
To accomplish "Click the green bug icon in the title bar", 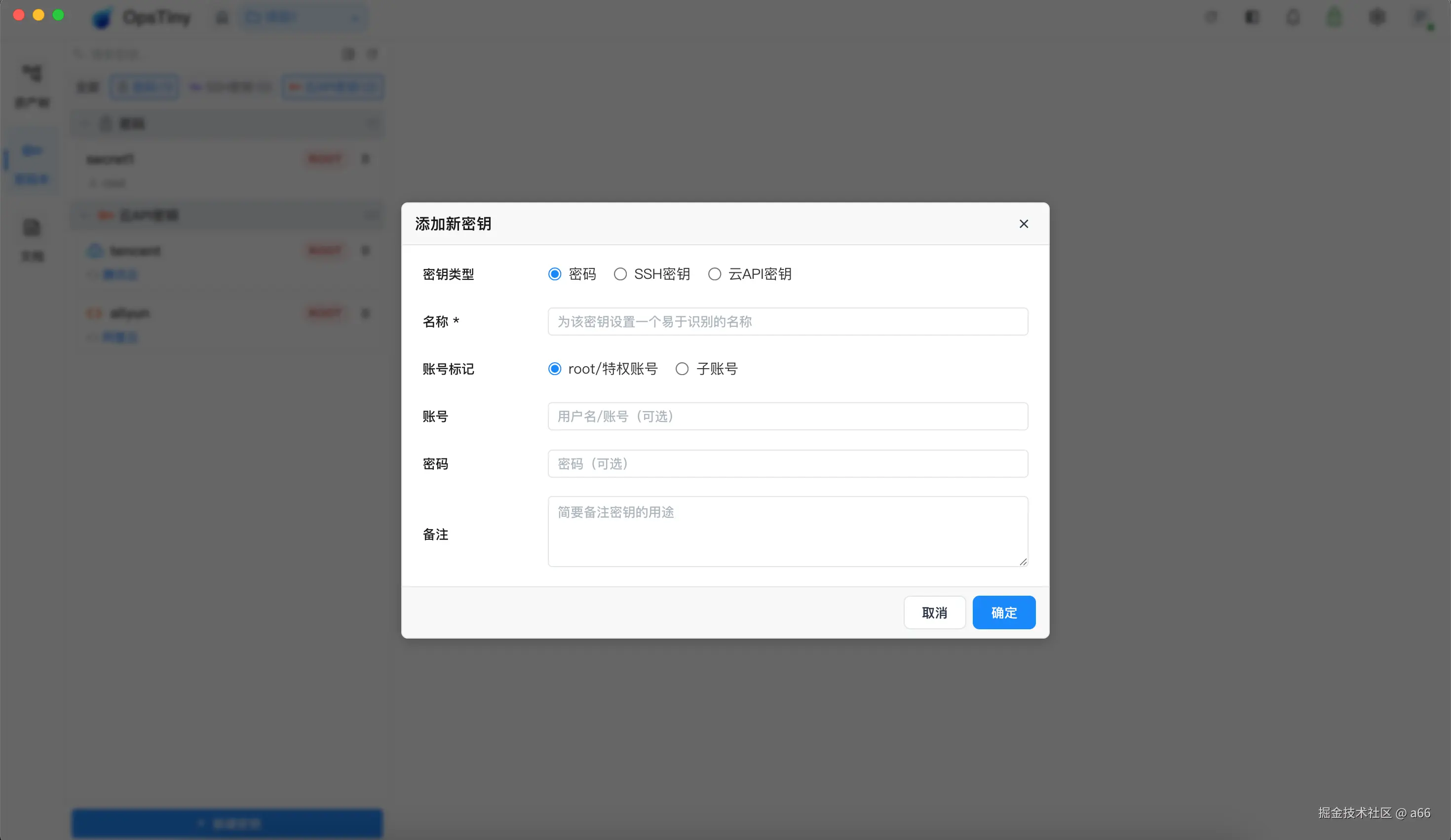I will 1334,17.
